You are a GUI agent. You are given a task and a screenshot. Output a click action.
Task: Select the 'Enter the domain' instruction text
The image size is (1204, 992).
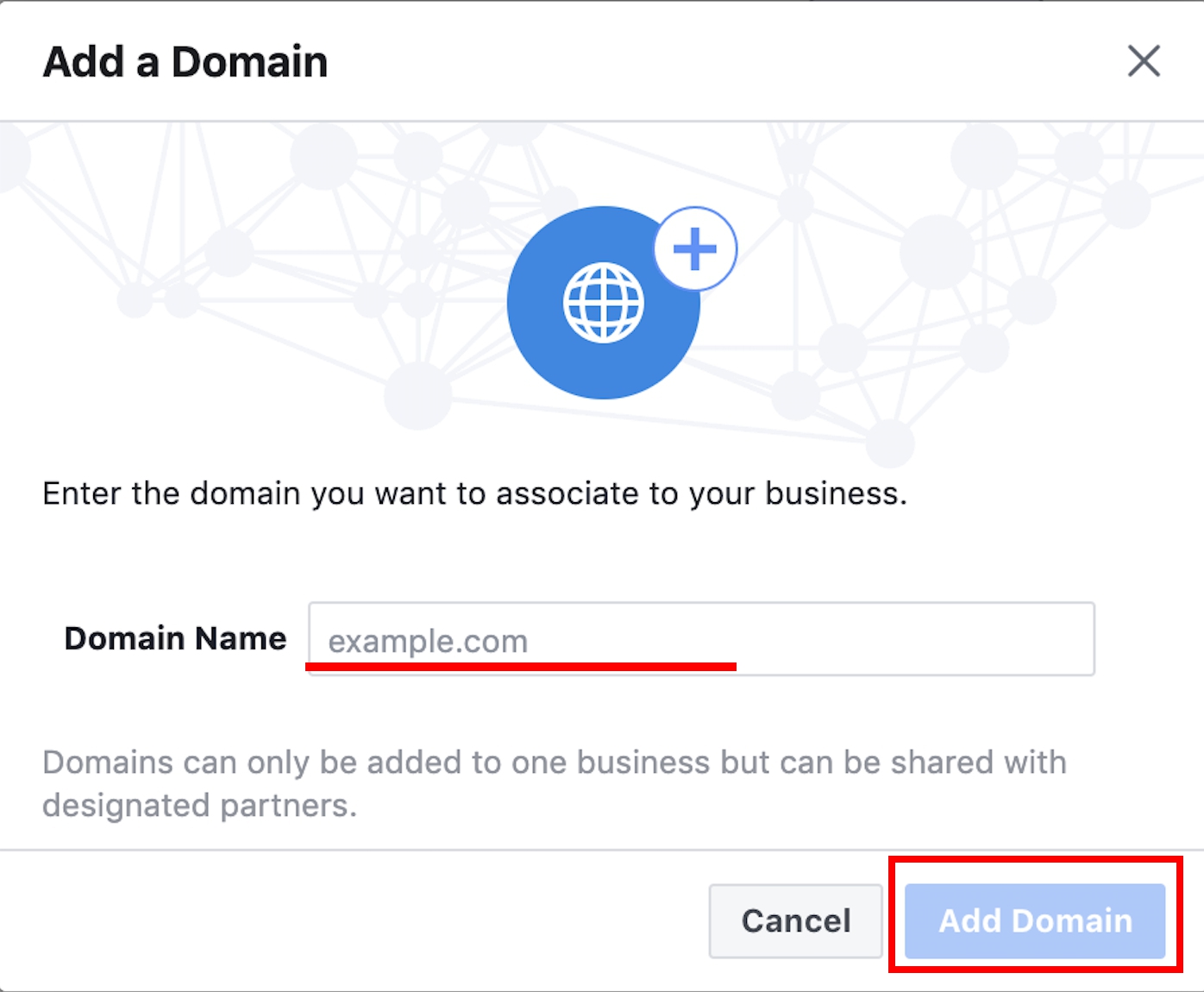(474, 493)
